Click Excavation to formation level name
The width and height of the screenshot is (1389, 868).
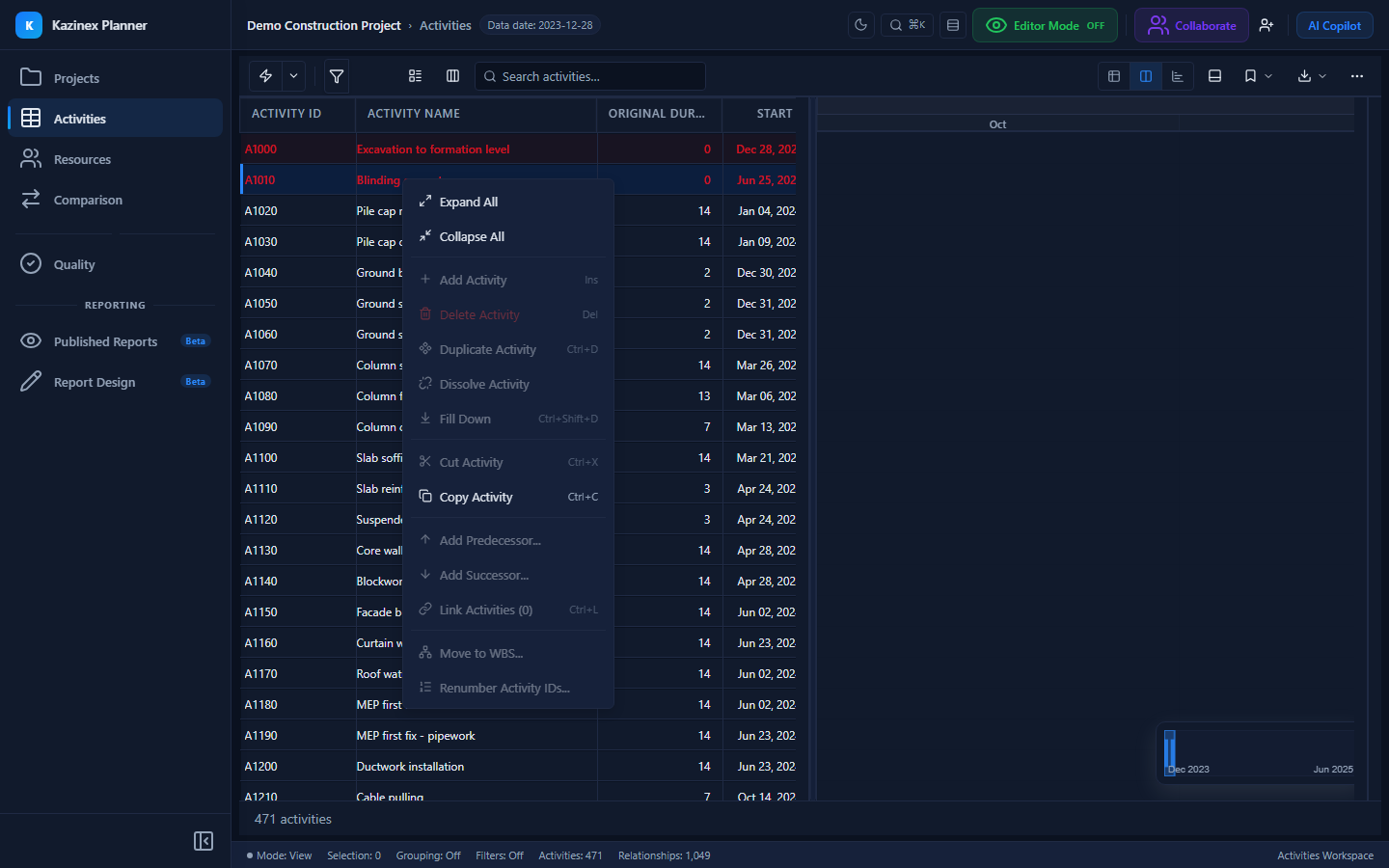pos(433,149)
